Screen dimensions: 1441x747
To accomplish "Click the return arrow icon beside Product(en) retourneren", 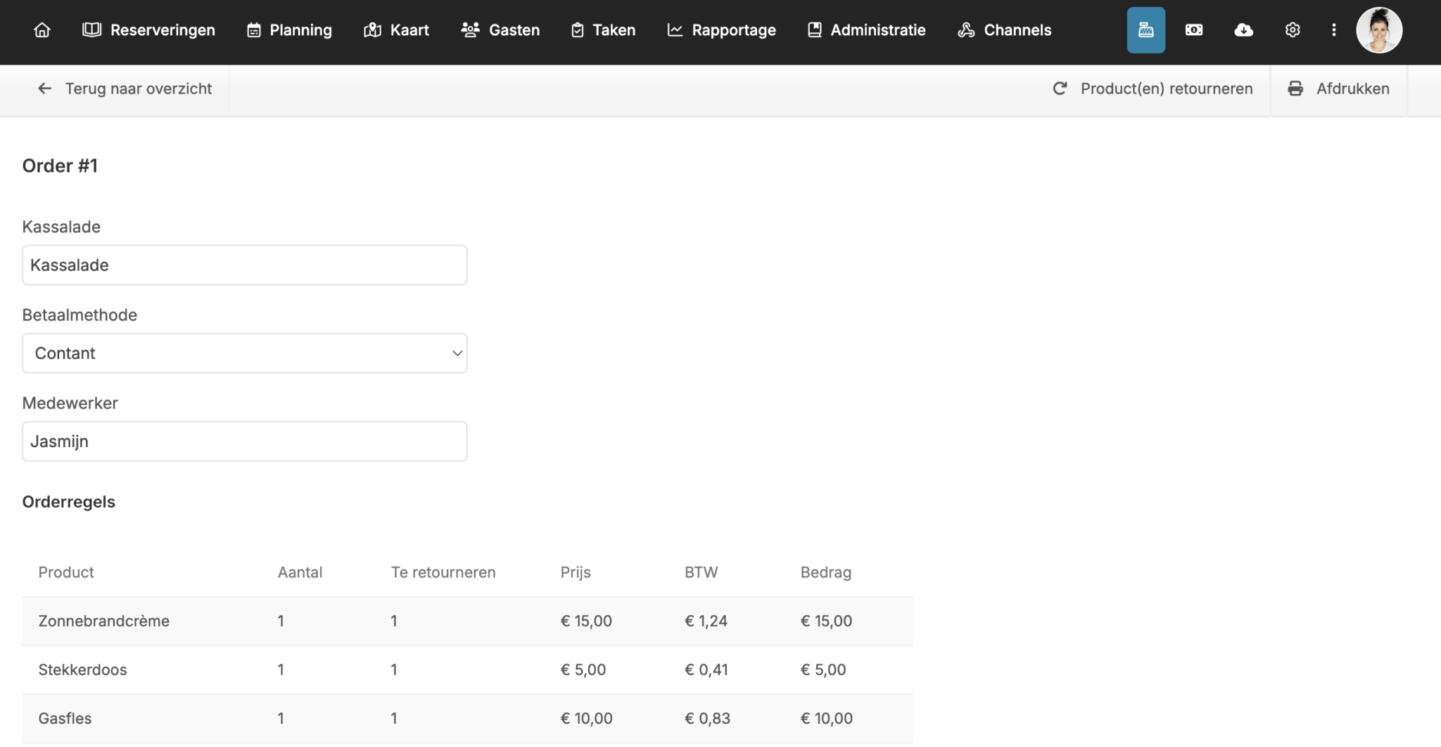I will point(1060,89).
